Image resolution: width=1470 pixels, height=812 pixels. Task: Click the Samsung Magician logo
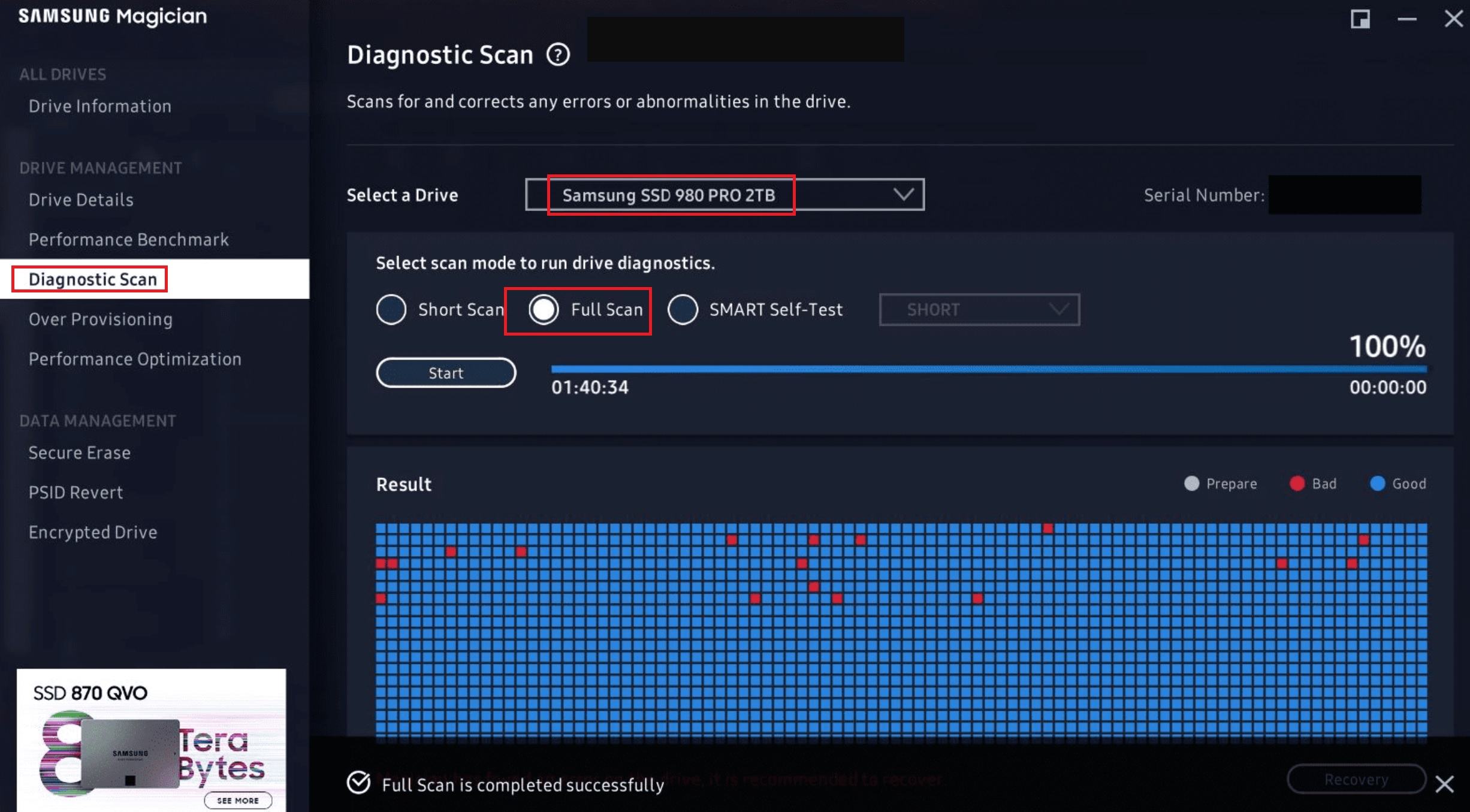(112, 16)
